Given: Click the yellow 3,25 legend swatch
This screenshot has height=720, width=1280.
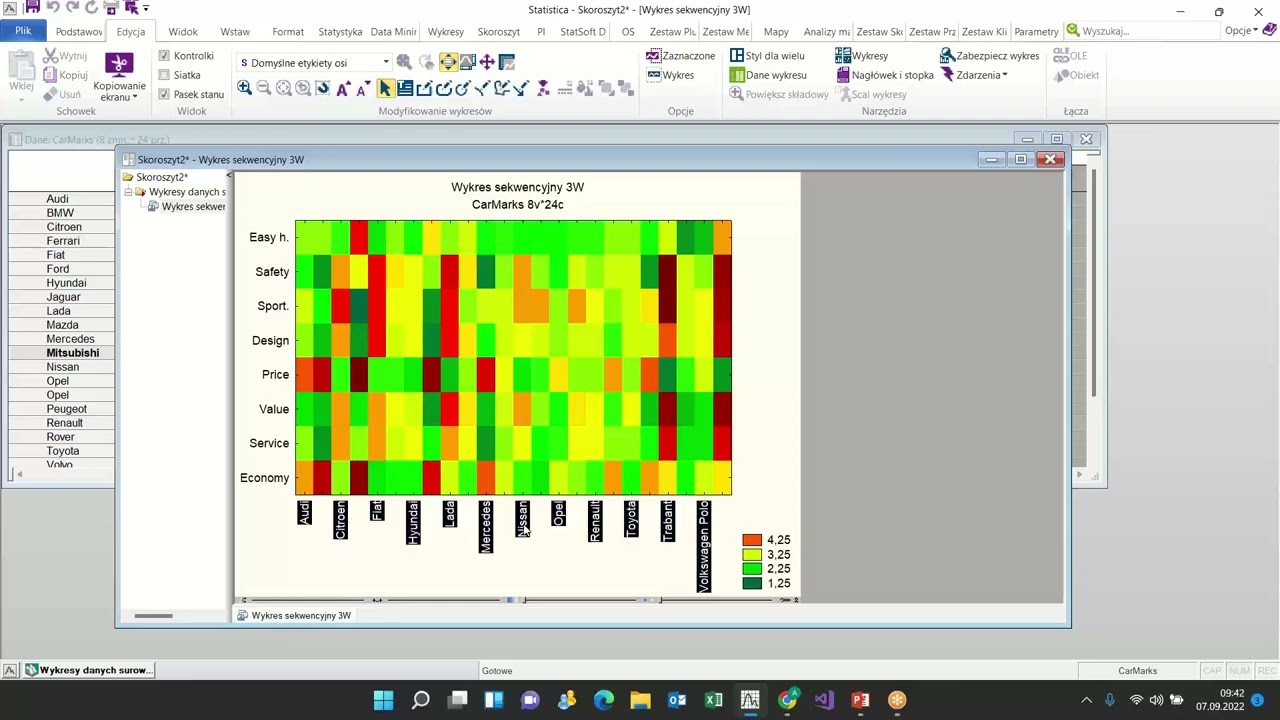Looking at the screenshot, I should pyautogui.click(x=752, y=554).
